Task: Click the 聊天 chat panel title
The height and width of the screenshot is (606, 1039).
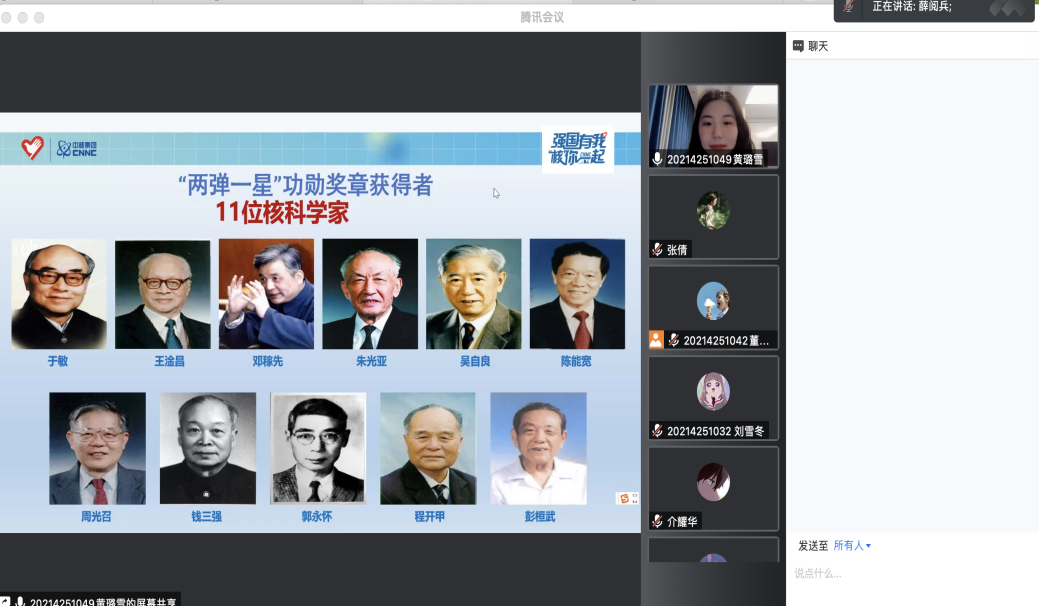Action: (x=818, y=46)
